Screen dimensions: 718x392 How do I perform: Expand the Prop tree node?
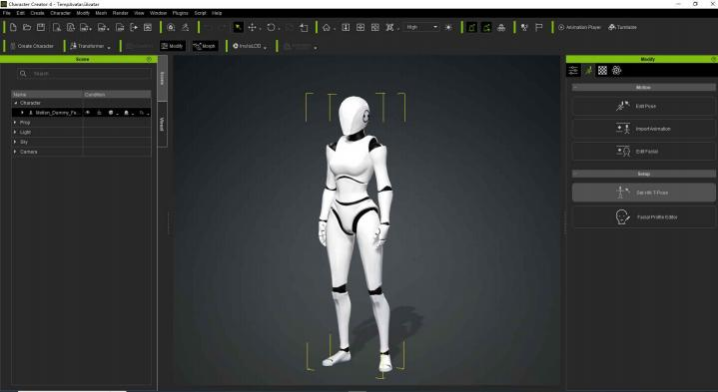pyautogui.click(x=15, y=122)
